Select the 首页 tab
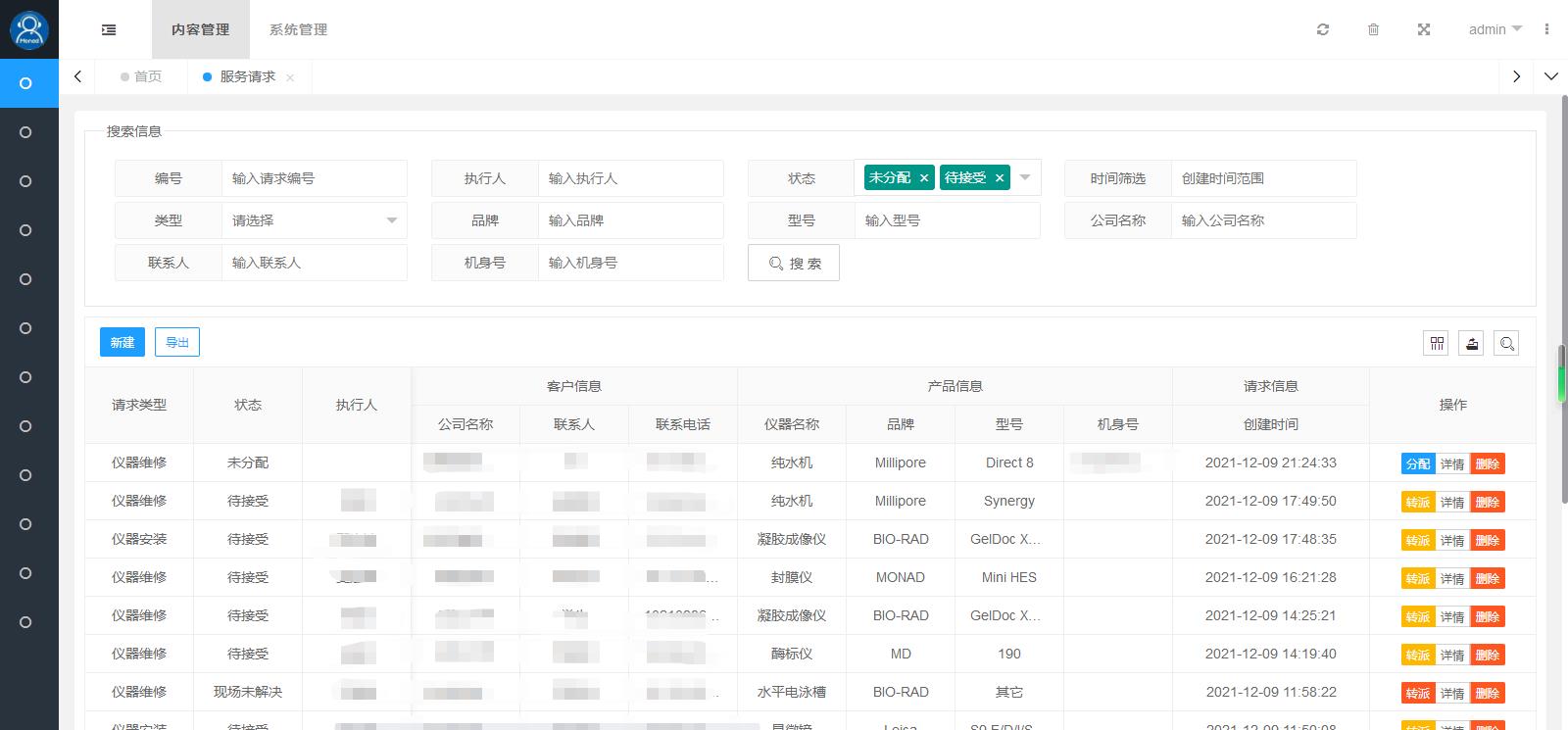The image size is (1568, 730). click(x=147, y=76)
